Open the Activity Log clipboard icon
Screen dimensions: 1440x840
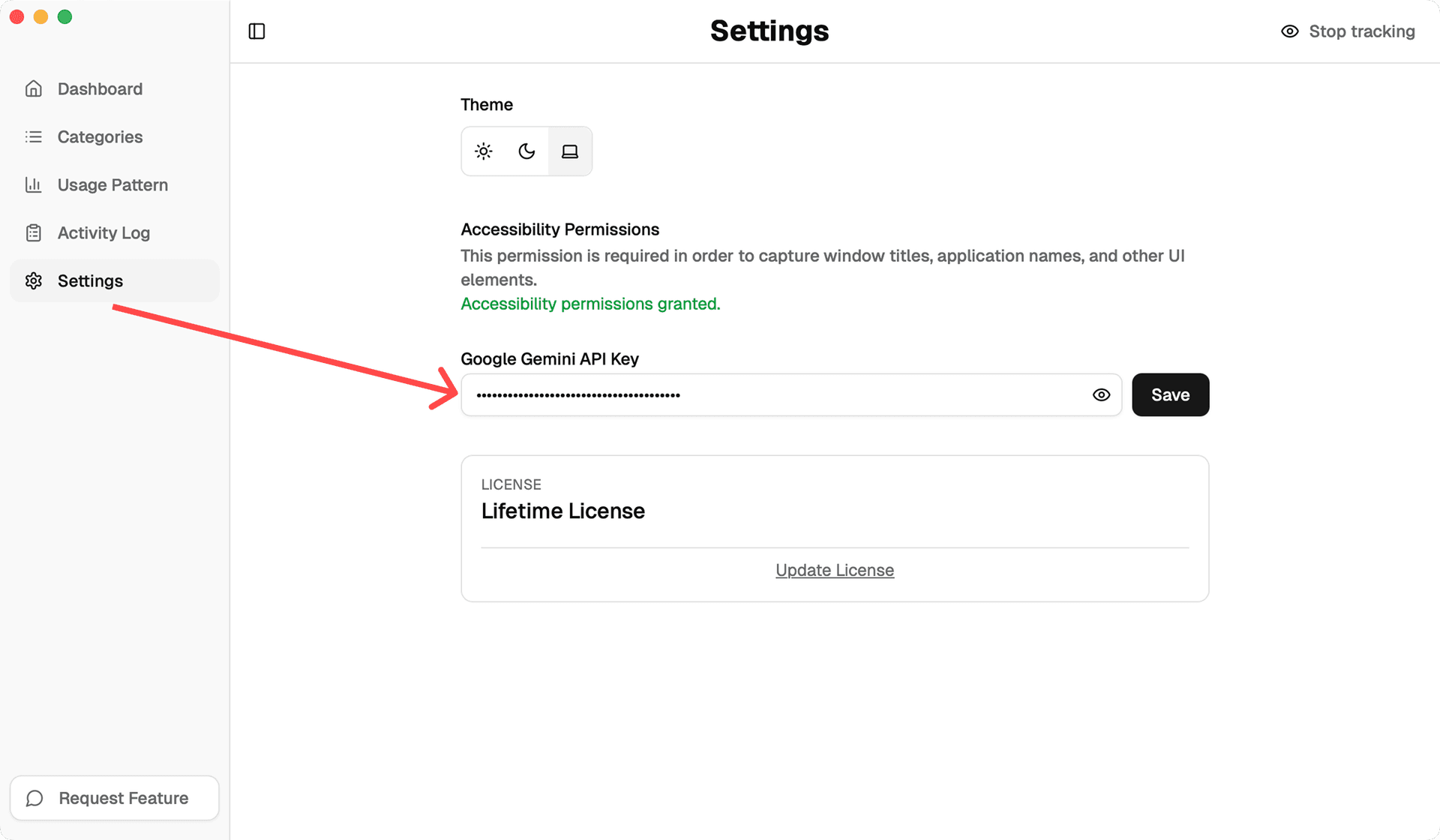(x=34, y=232)
